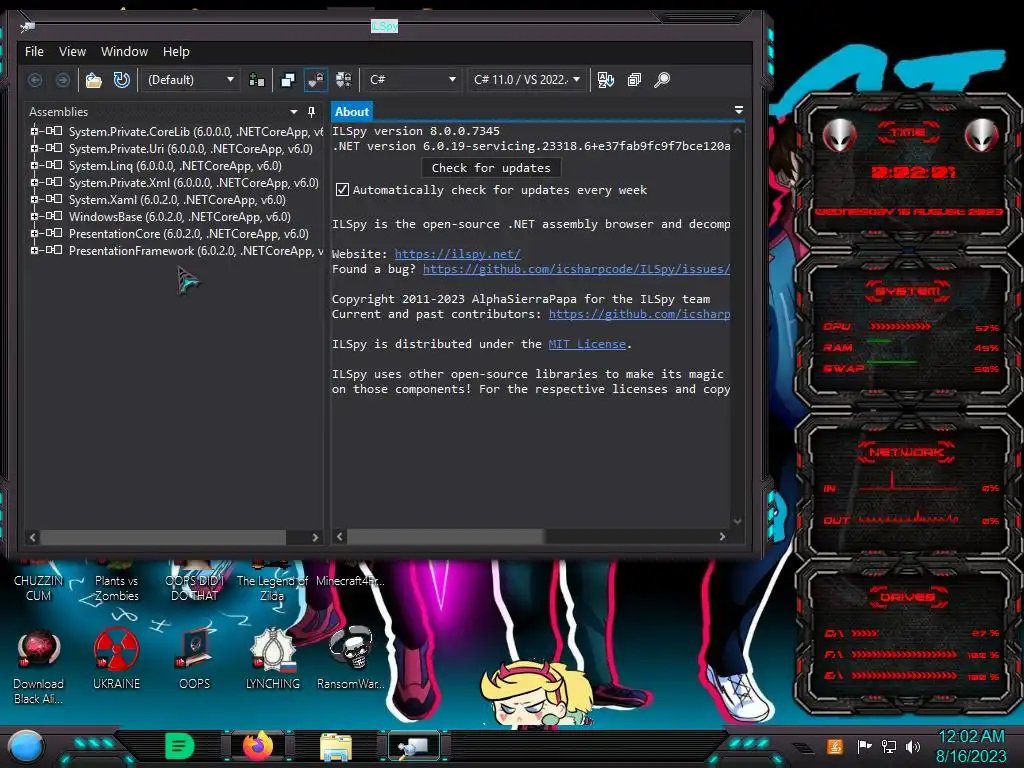Open the document tab list dropdown
Screen dimensions: 1024x768
tap(739, 110)
